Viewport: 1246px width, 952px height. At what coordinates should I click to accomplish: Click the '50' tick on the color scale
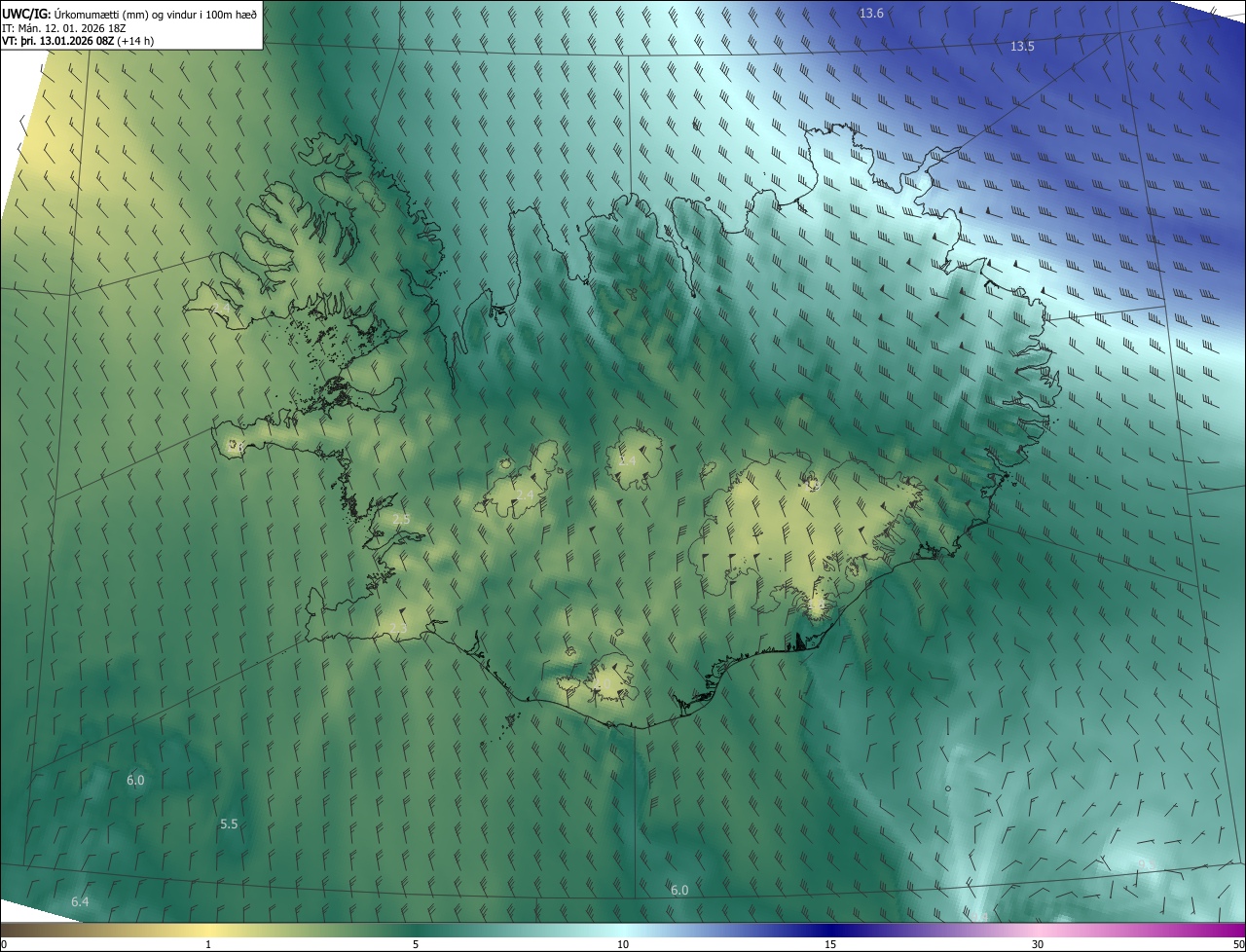coord(1238,944)
